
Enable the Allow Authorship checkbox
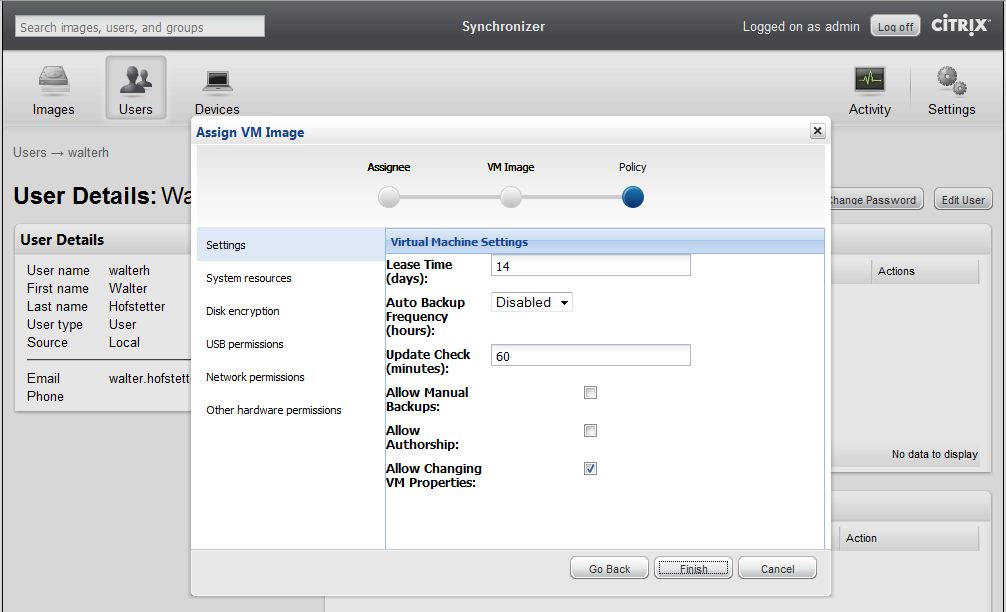(590, 431)
